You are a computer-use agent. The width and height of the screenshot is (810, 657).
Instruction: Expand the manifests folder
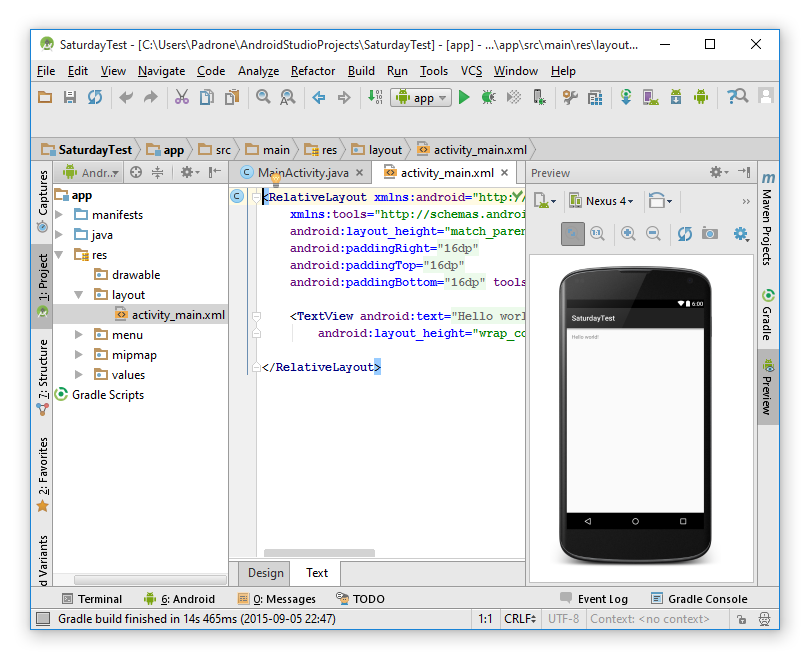[x=59, y=214]
